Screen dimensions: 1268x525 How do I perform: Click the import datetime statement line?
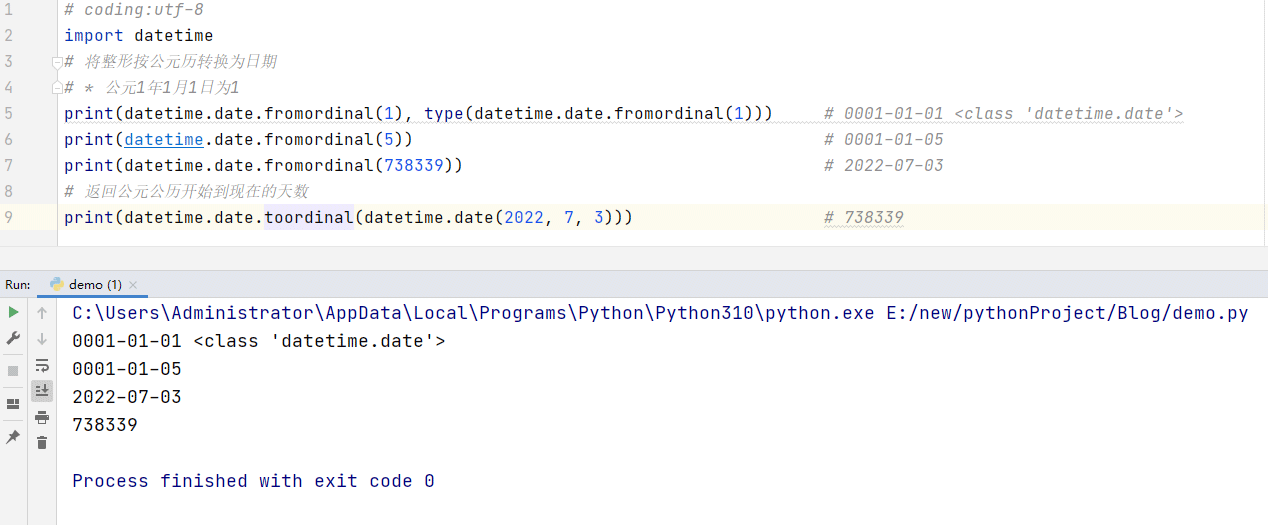[x=139, y=36]
